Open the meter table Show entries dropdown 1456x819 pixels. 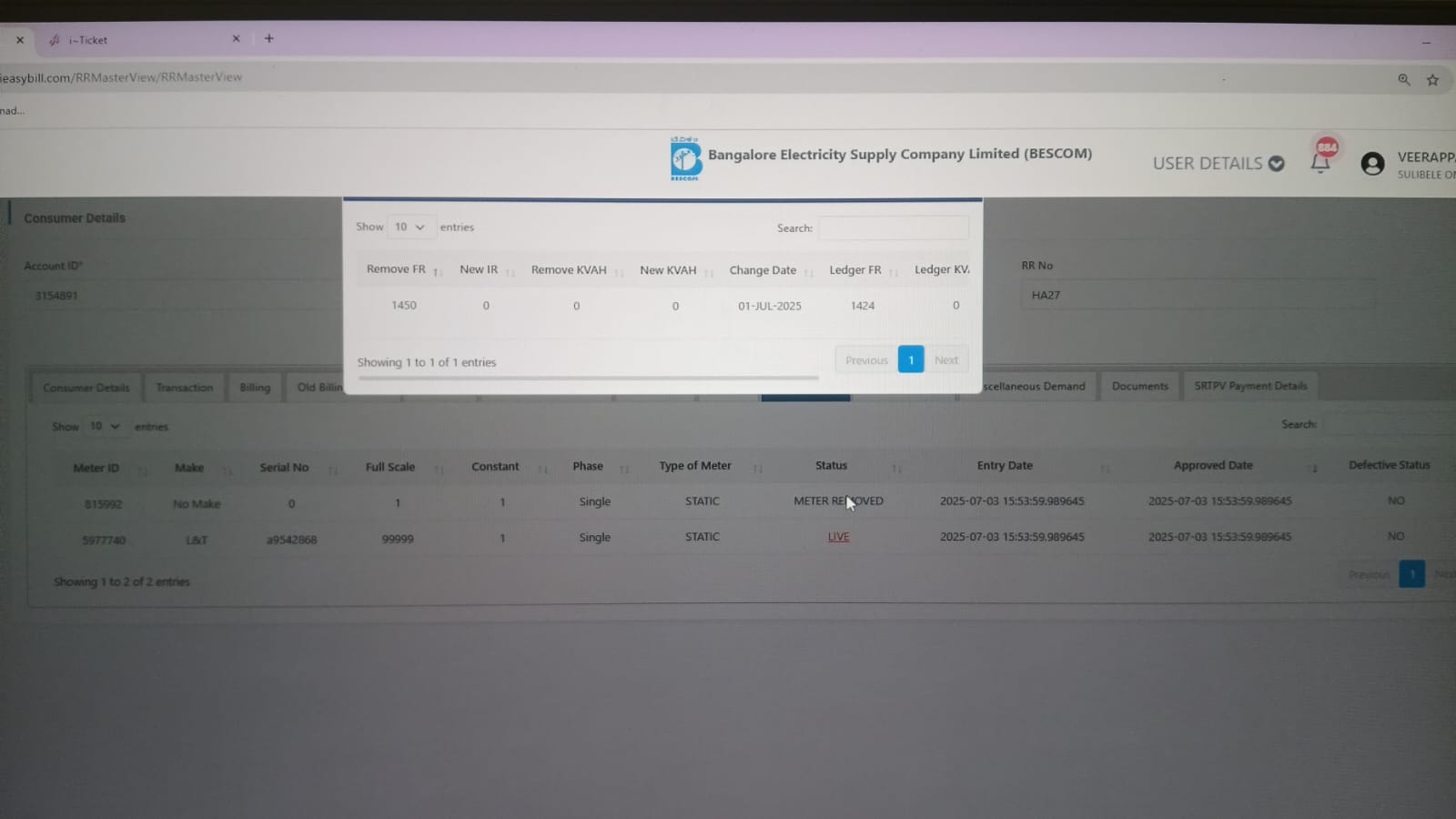[x=106, y=427]
